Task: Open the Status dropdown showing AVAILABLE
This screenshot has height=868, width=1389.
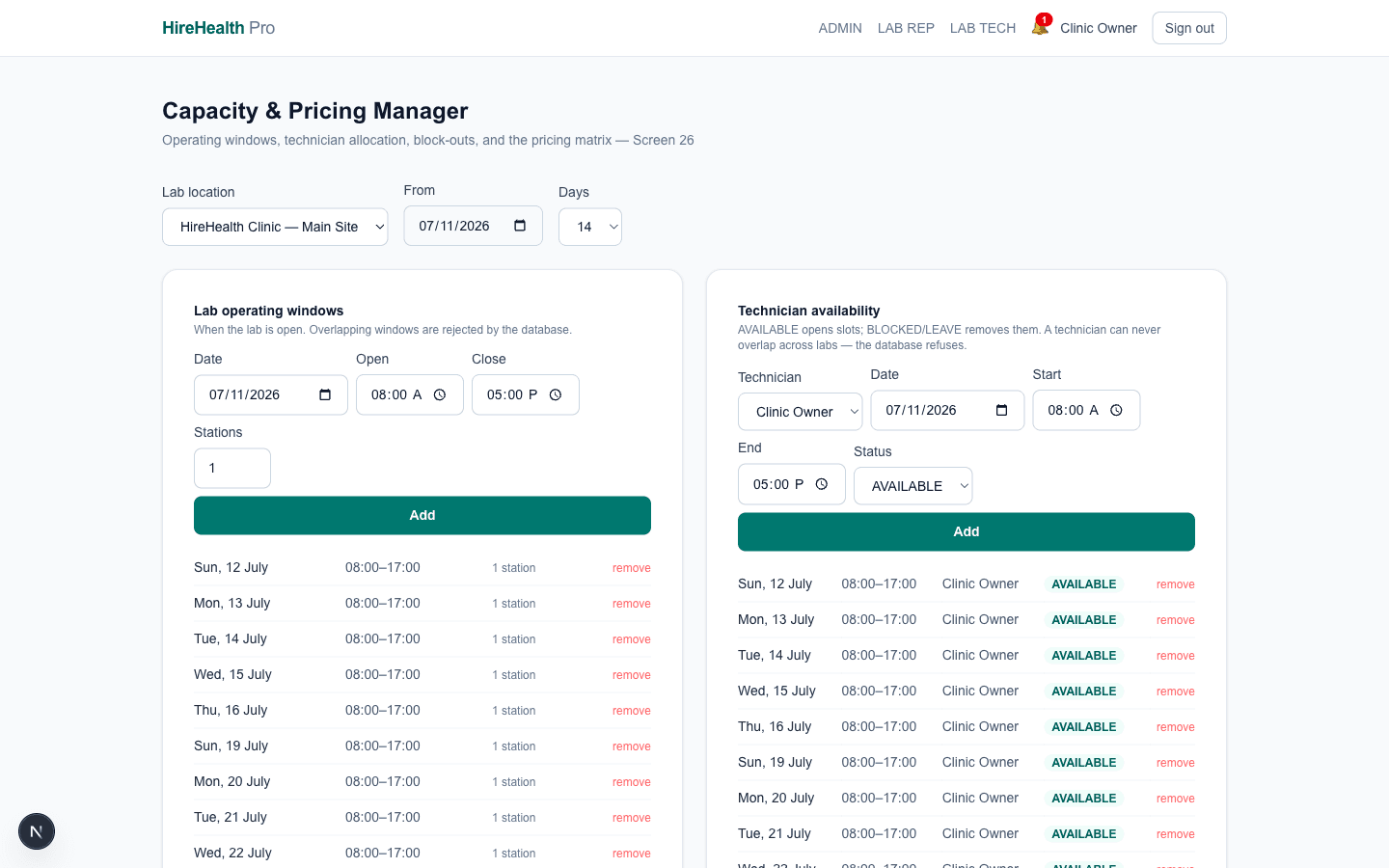Action: tap(913, 486)
